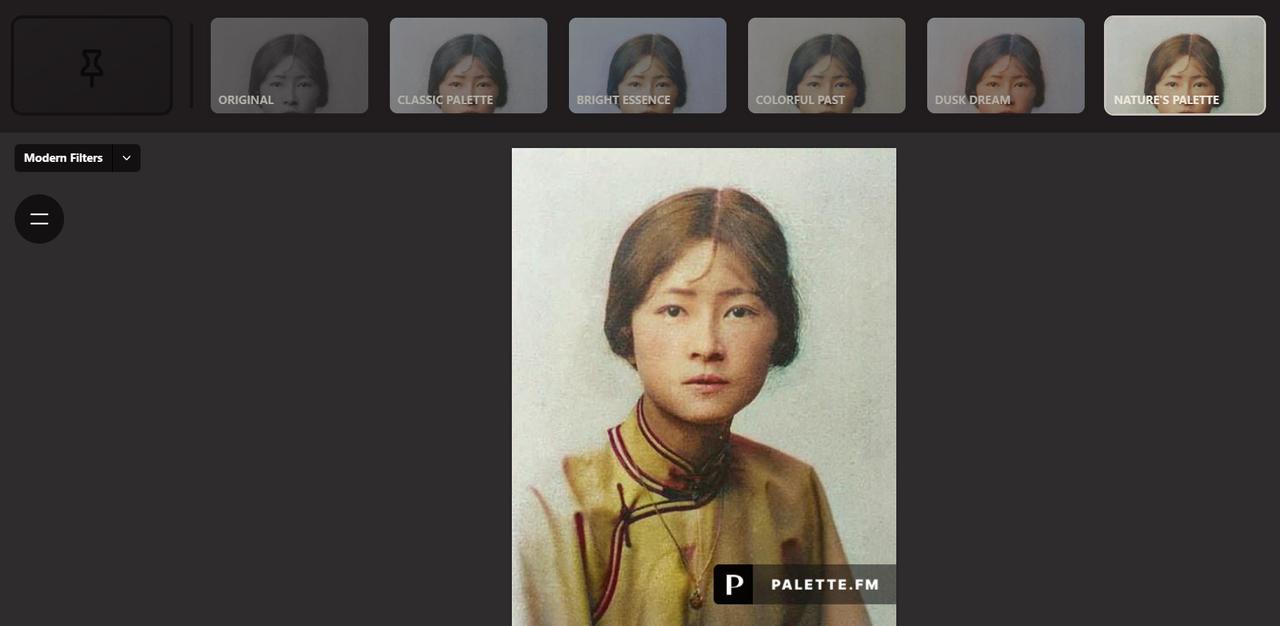Switch to the Colorful Past filter
Screen dimensions: 1280x626
pyautogui.click(x=826, y=60)
